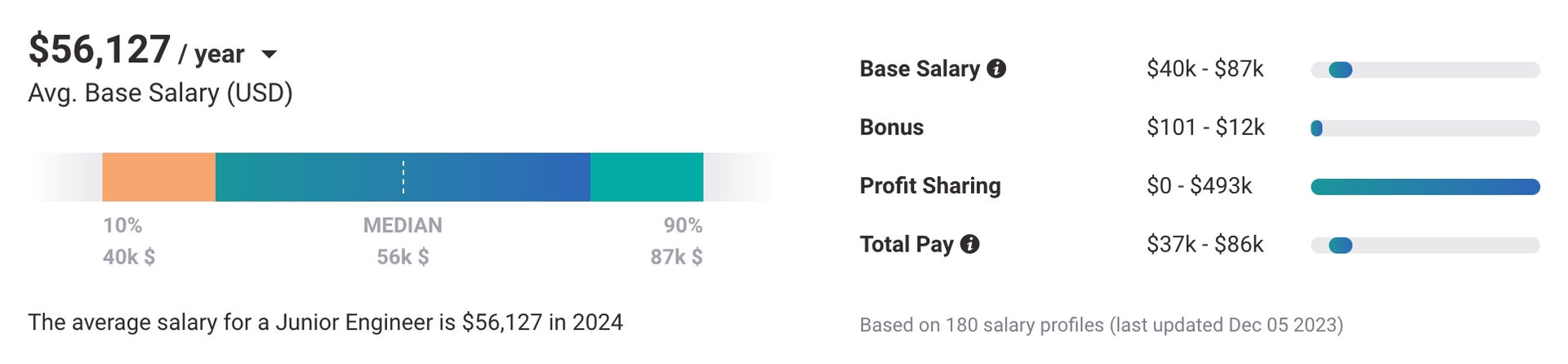Click the Total Pay info icon
Screen dimensions: 1568x364
[x=969, y=244]
